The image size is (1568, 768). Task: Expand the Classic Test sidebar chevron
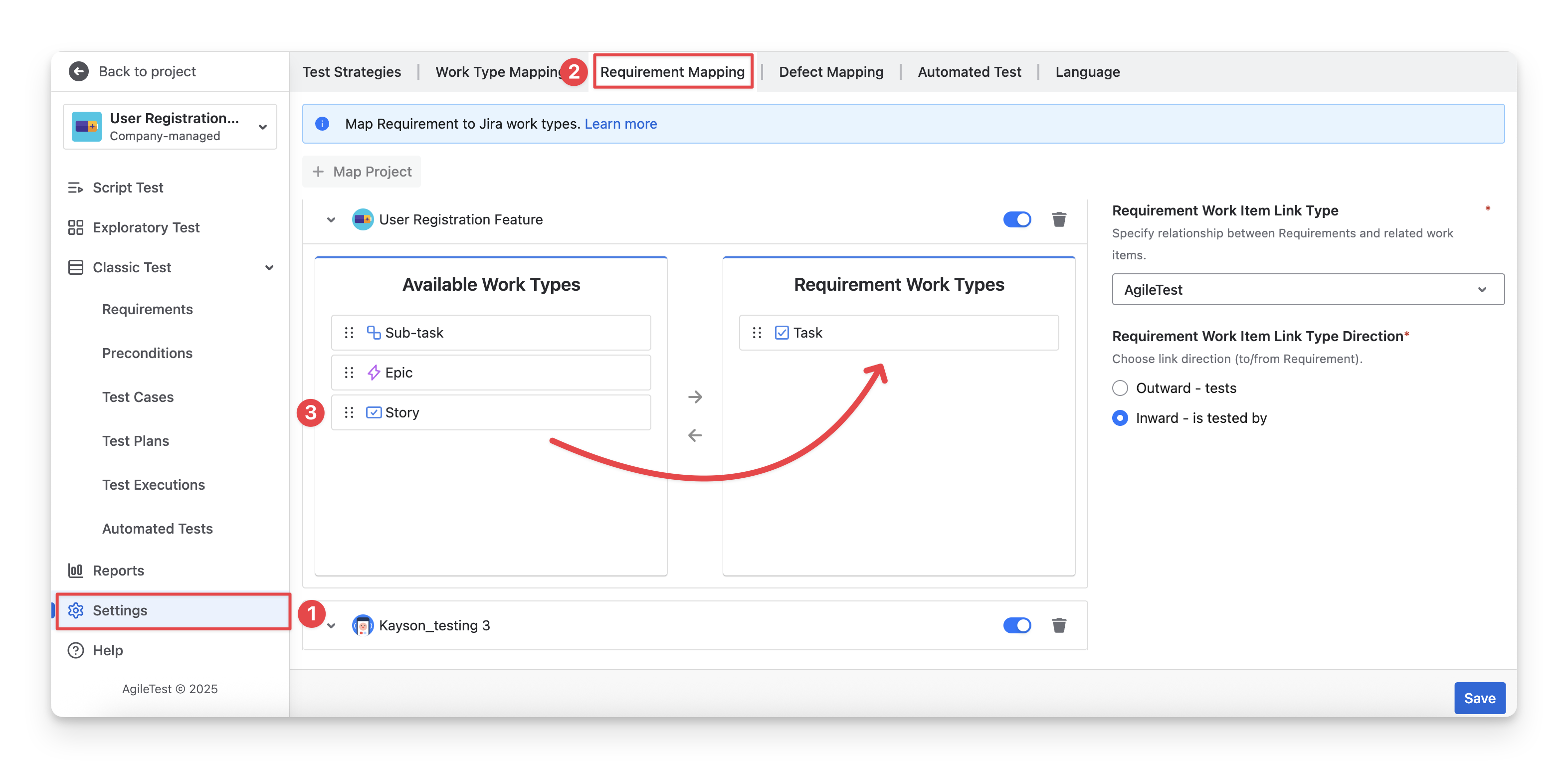click(x=269, y=267)
